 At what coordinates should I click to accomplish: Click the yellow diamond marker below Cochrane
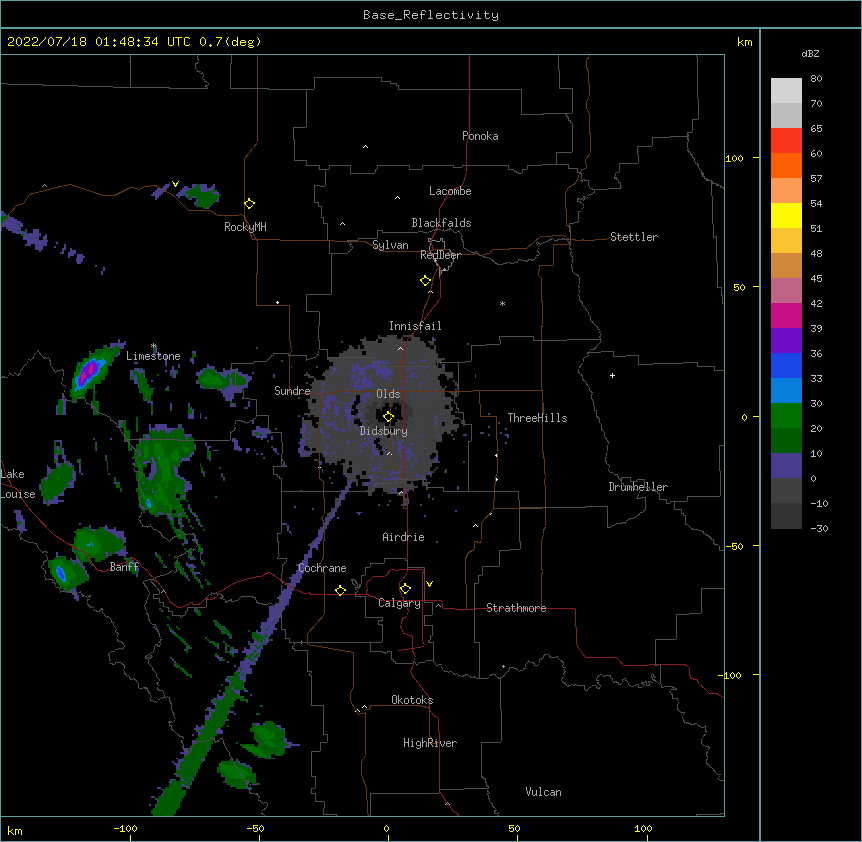(340, 590)
